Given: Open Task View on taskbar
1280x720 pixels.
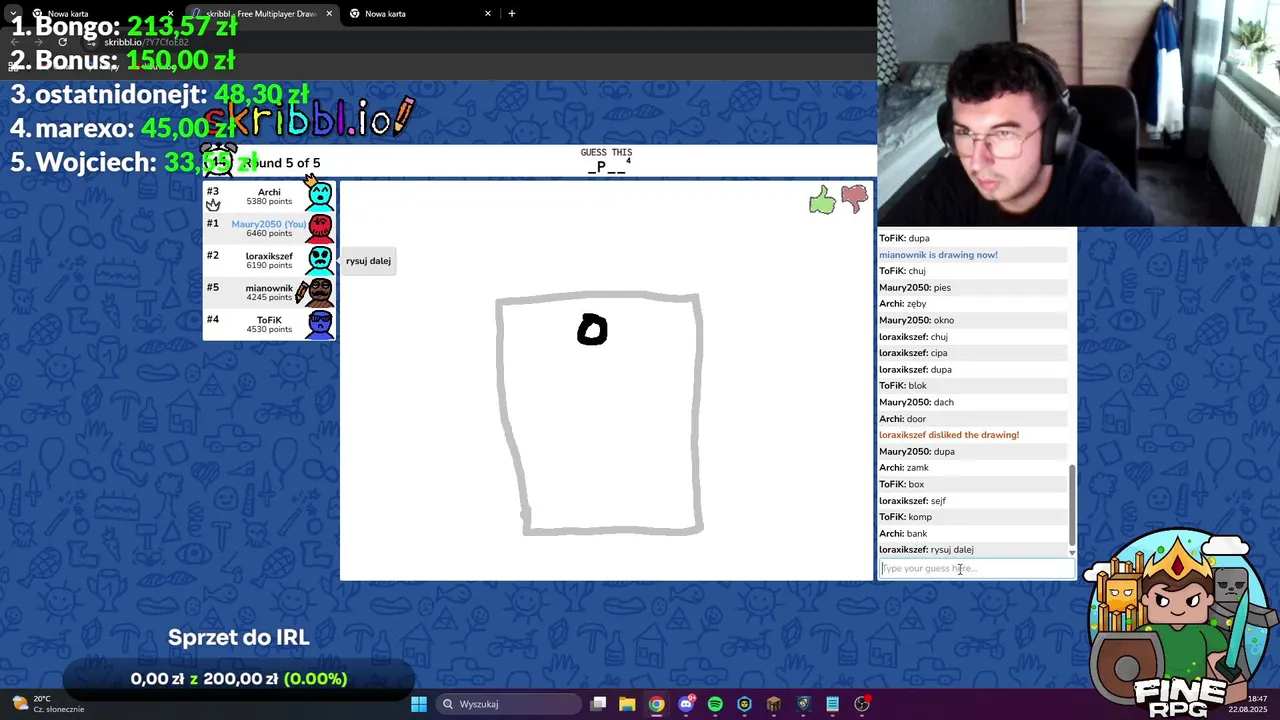Looking at the screenshot, I should (598, 704).
